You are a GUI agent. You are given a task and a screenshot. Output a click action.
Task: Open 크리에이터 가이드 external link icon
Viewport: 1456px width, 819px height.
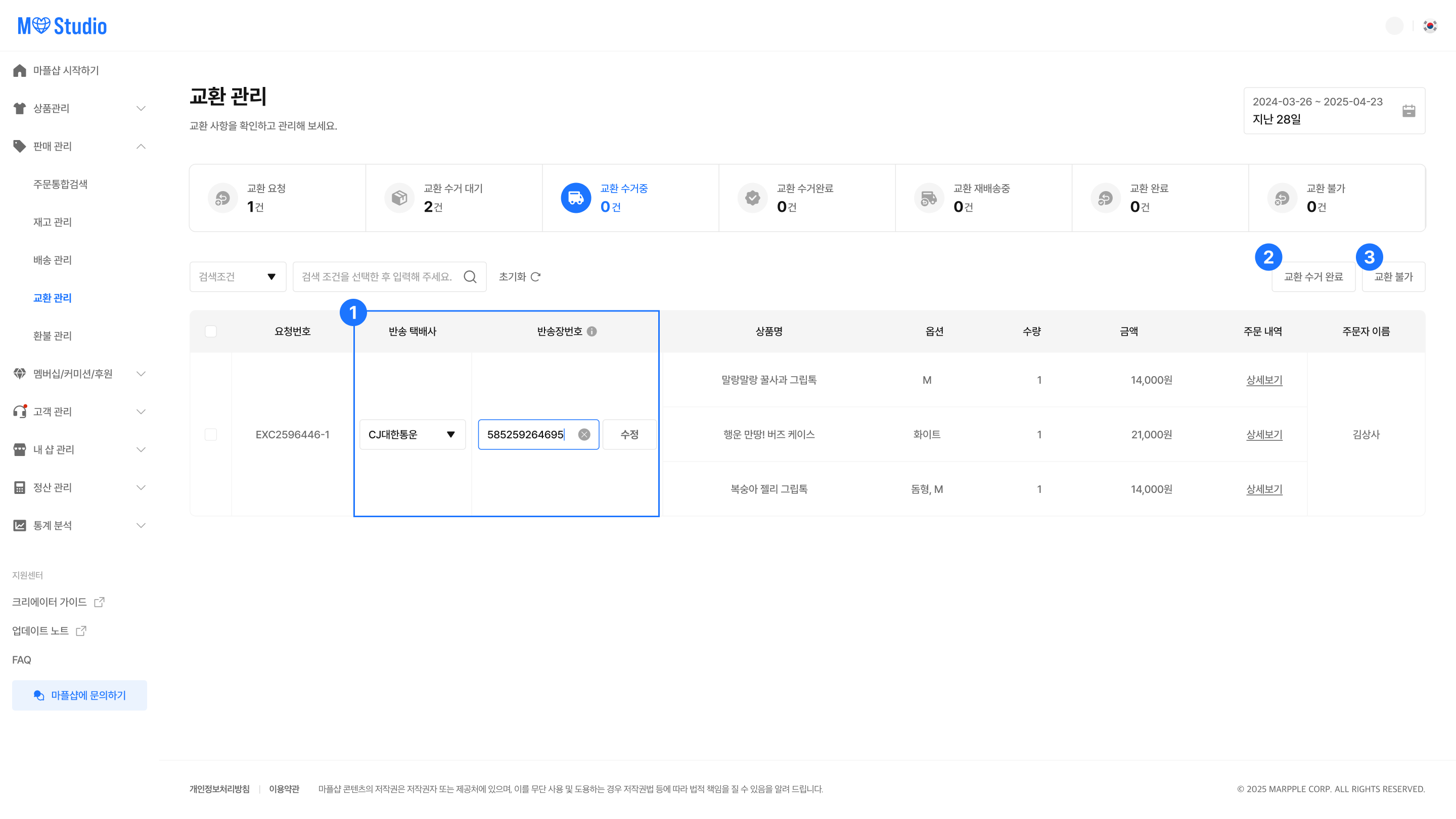pos(100,602)
